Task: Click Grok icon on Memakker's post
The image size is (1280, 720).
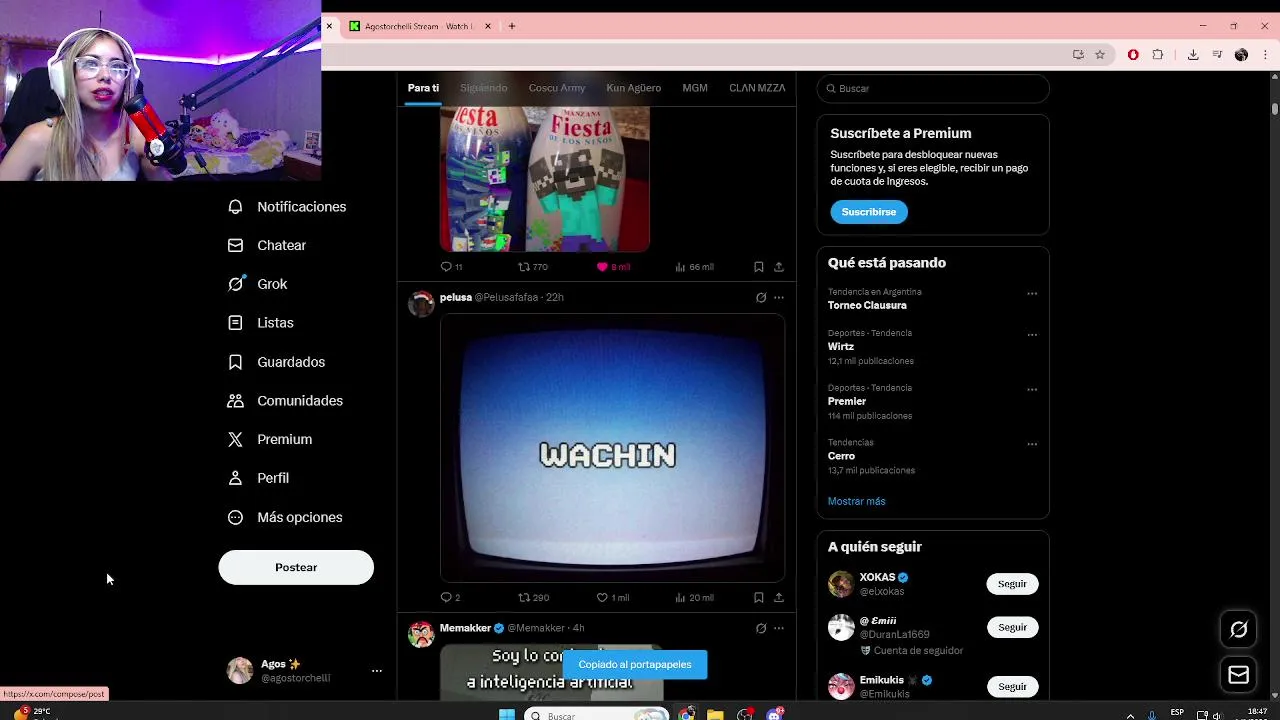Action: [x=761, y=628]
